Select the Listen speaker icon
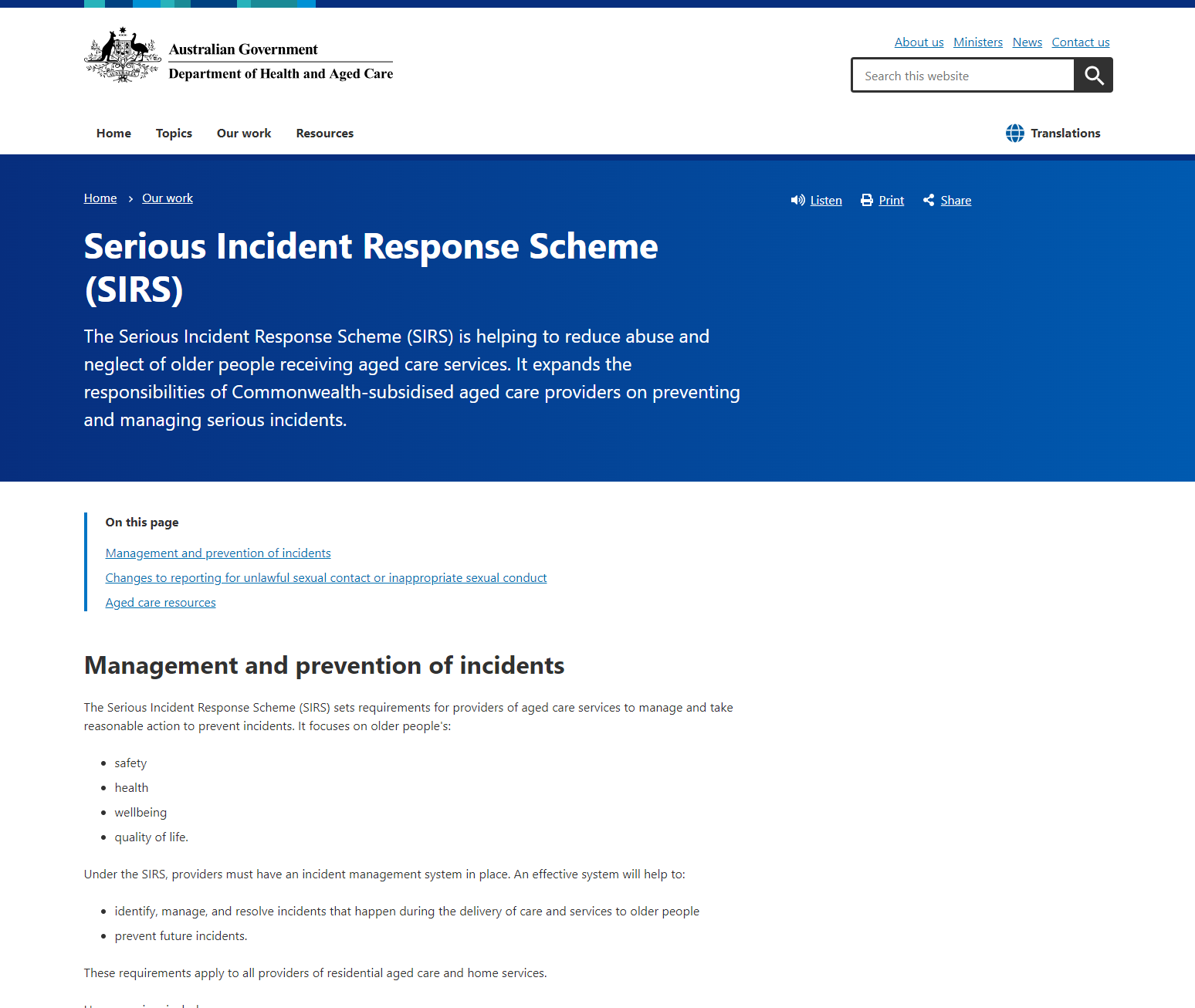 click(x=798, y=200)
